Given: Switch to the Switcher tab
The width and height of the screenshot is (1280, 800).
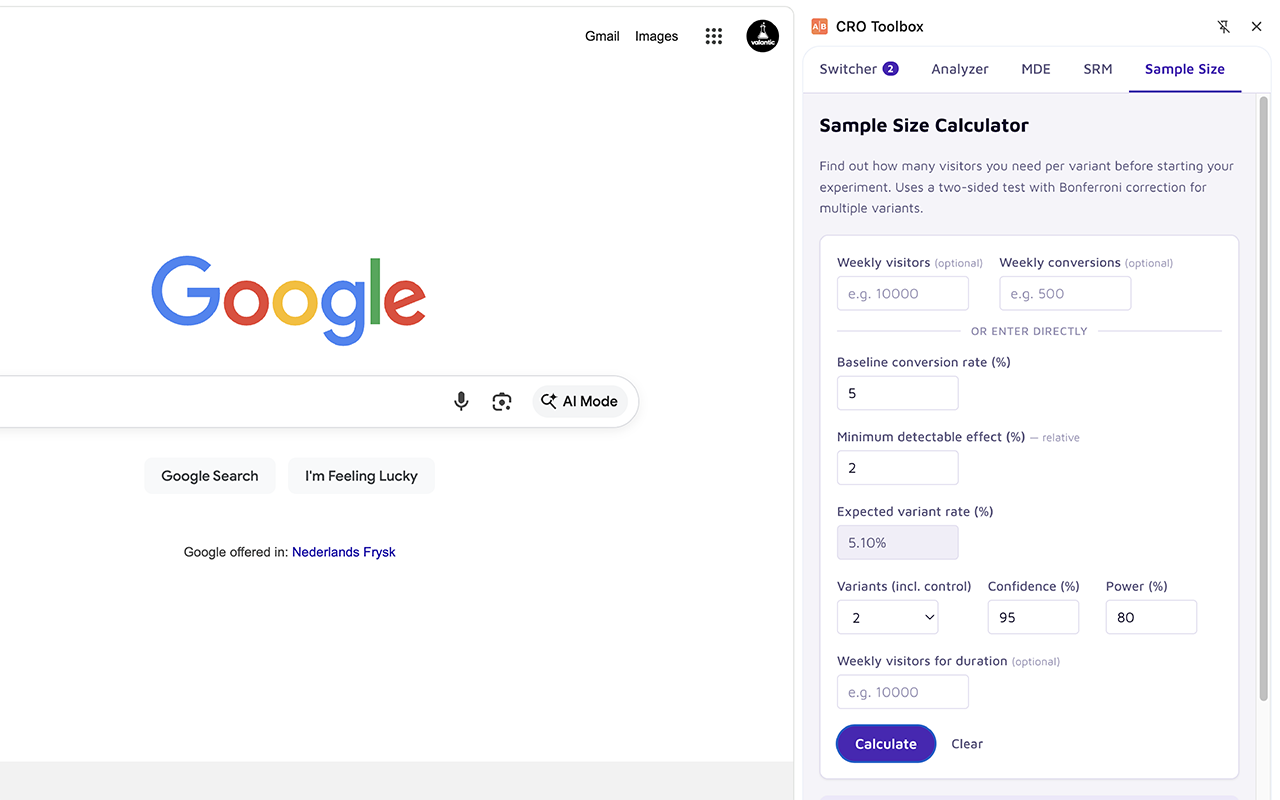Looking at the screenshot, I should pyautogui.click(x=859, y=69).
